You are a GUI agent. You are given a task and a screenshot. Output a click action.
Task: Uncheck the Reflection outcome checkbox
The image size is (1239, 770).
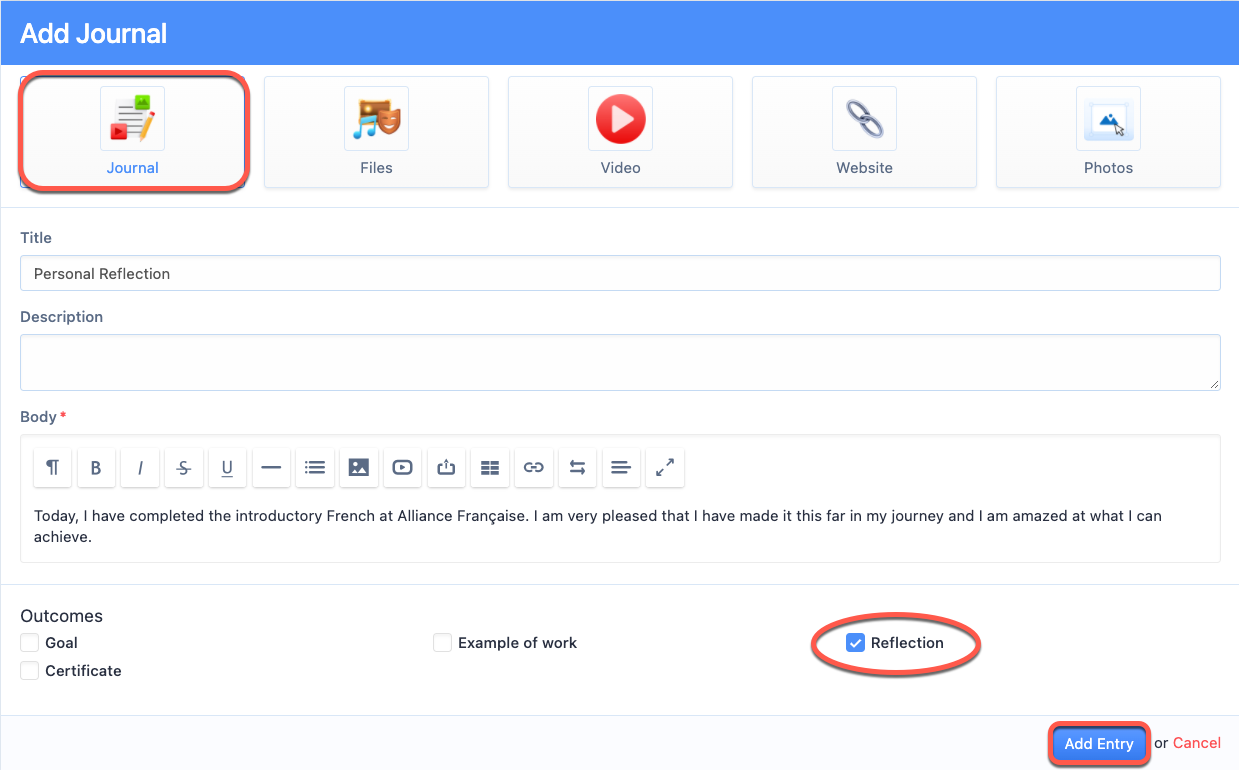tap(856, 643)
